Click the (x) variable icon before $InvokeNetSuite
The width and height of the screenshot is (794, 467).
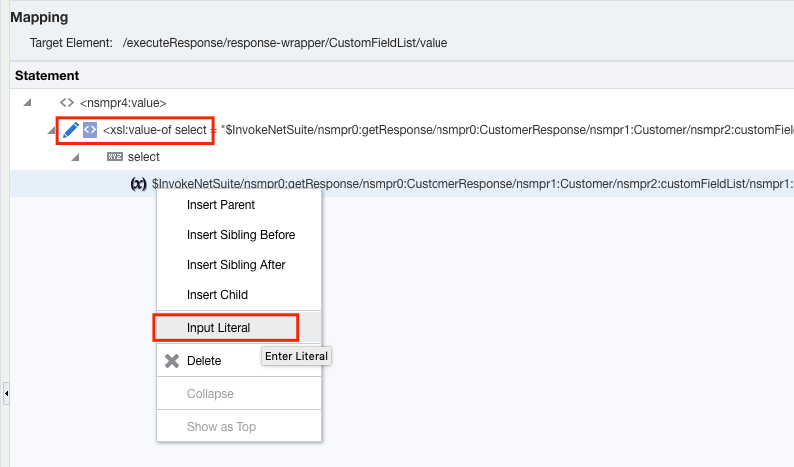139,184
